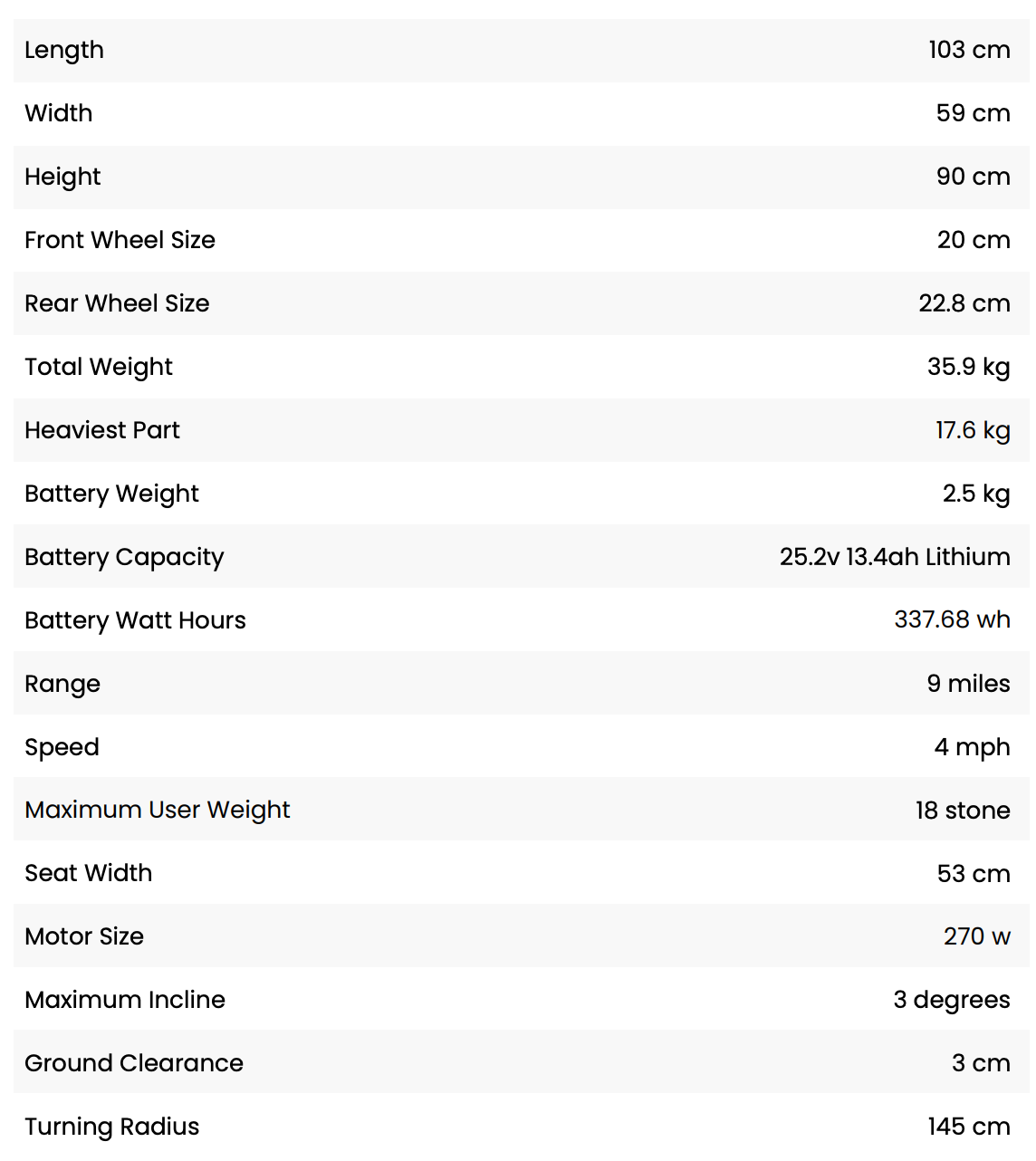This screenshot has height=1161, width=1036.
Task: Select the 103 cm length value
Action: [x=968, y=50]
